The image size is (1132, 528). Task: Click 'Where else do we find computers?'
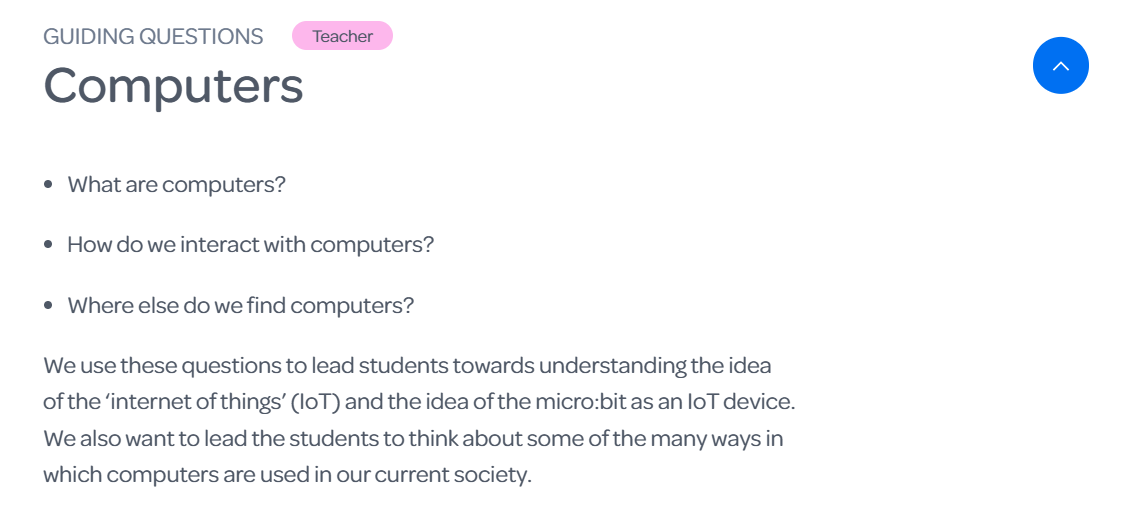[x=240, y=305]
